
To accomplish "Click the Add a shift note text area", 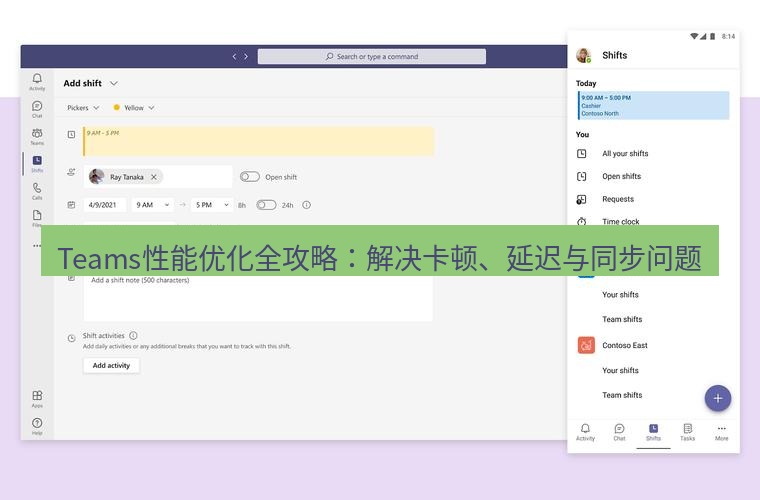I will click(258, 297).
